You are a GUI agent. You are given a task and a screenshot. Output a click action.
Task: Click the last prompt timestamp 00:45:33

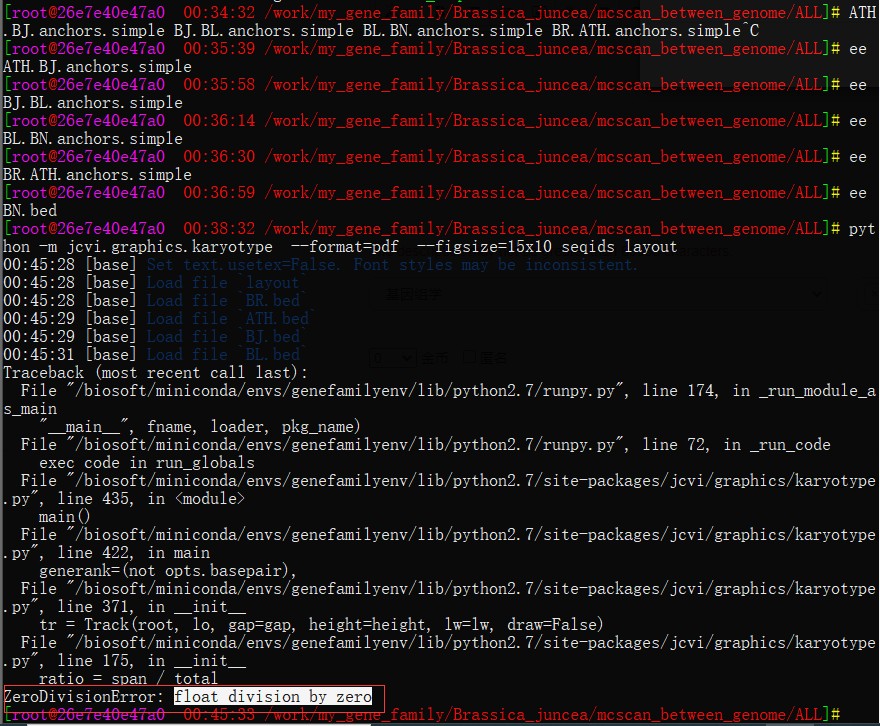(x=219, y=715)
